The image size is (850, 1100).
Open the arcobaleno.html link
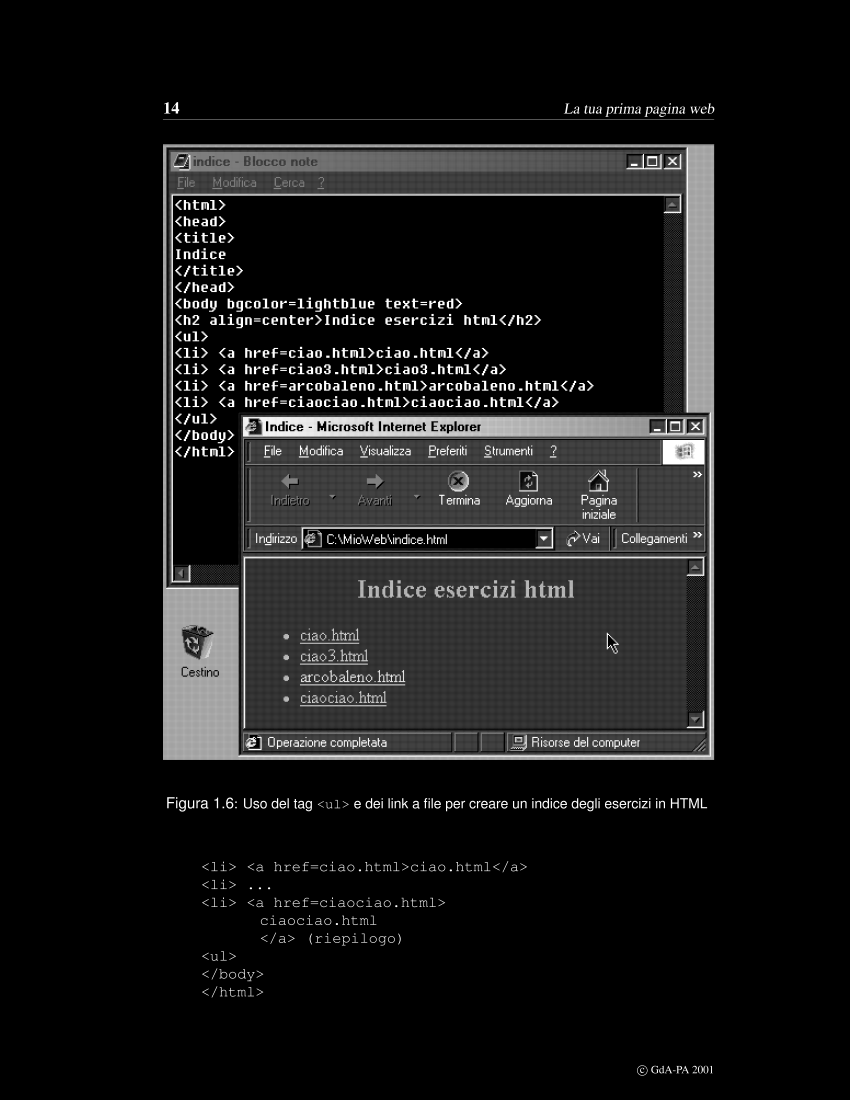coord(352,678)
